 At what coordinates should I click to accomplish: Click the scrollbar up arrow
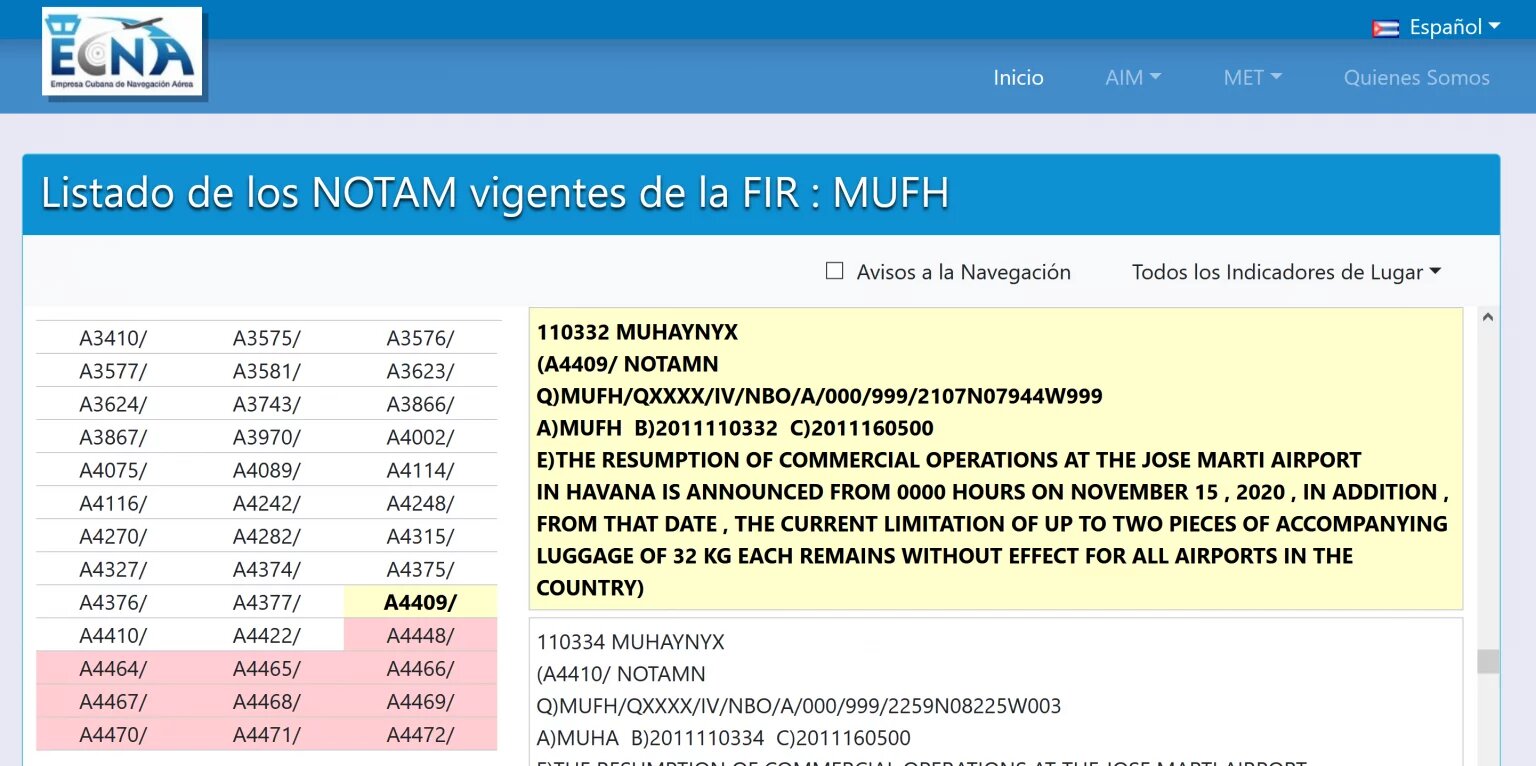(x=1488, y=318)
